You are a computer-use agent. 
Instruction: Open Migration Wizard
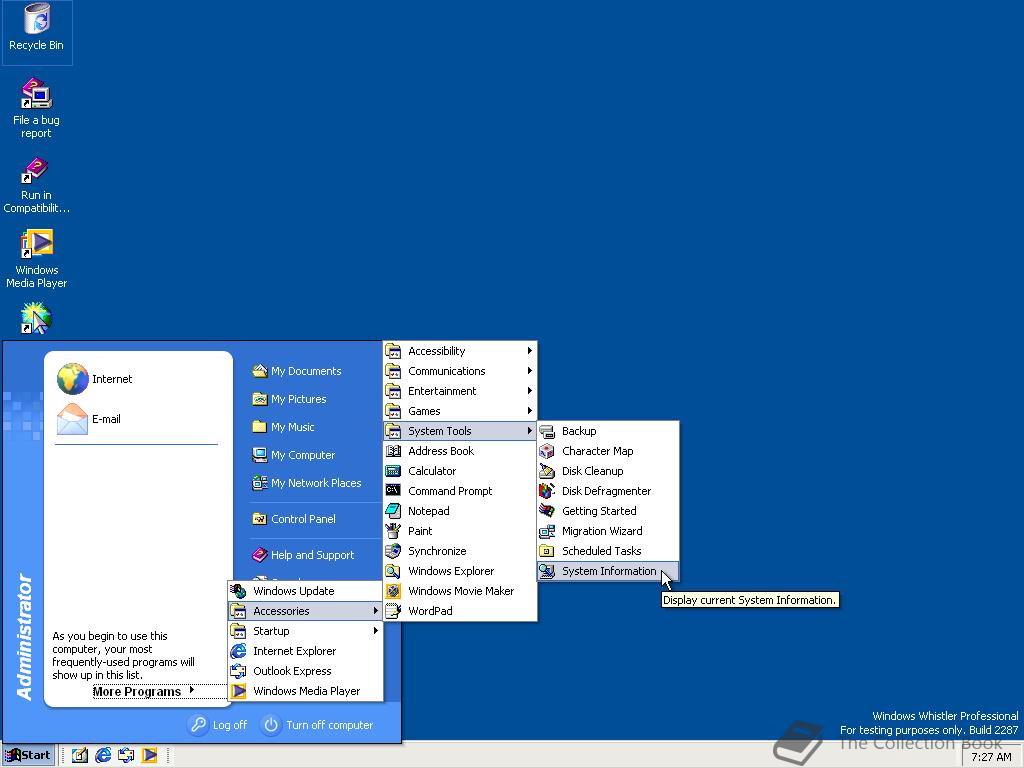[608, 532]
